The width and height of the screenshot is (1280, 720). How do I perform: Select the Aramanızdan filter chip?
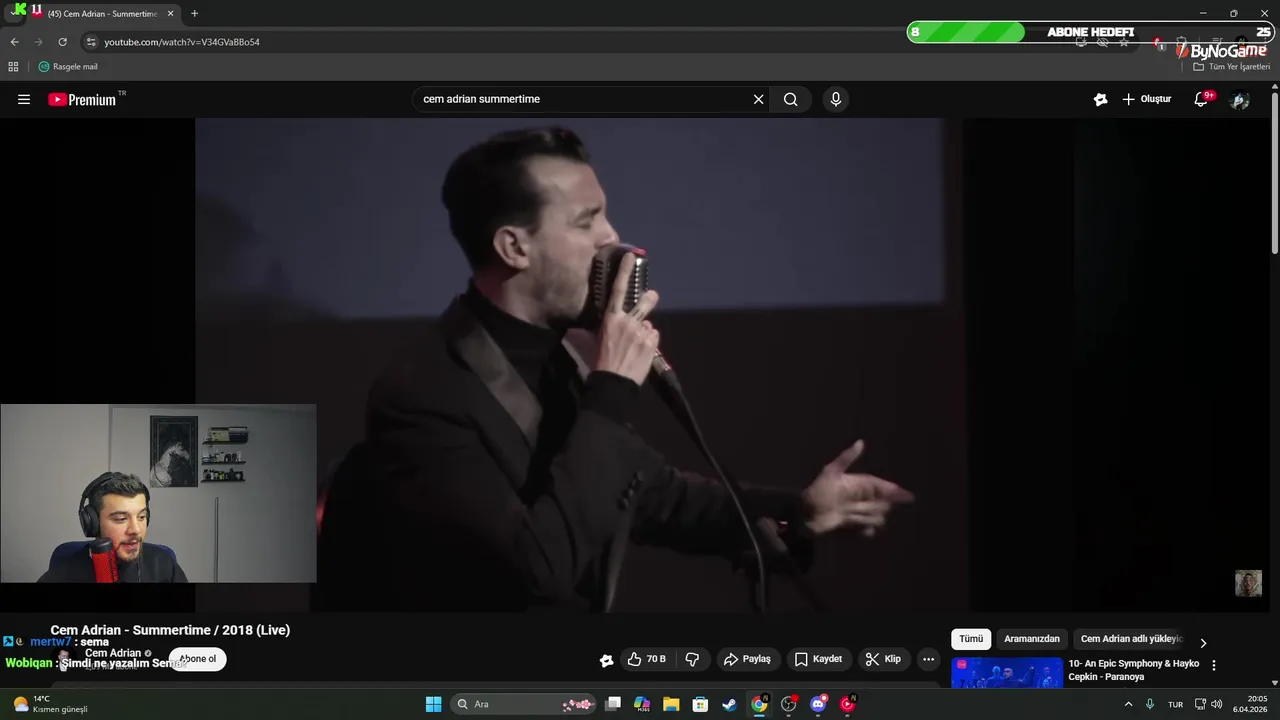coord(1031,639)
